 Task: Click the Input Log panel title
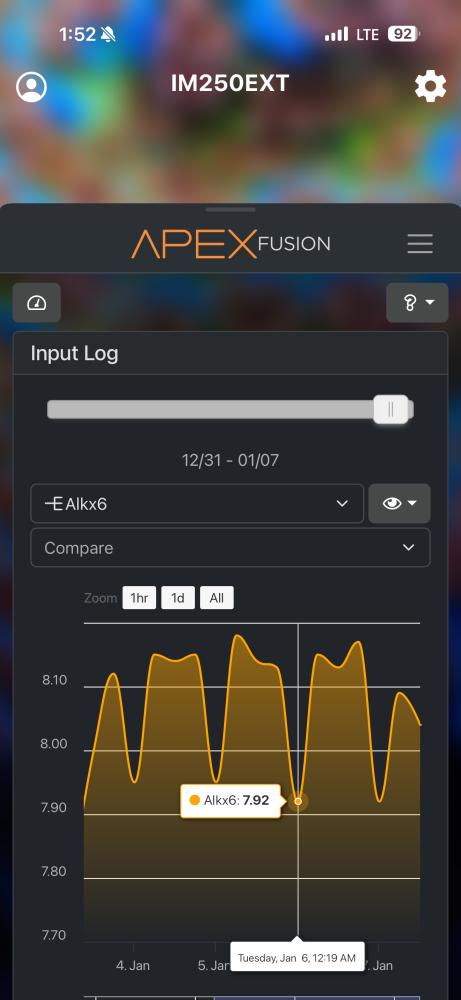(75, 353)
